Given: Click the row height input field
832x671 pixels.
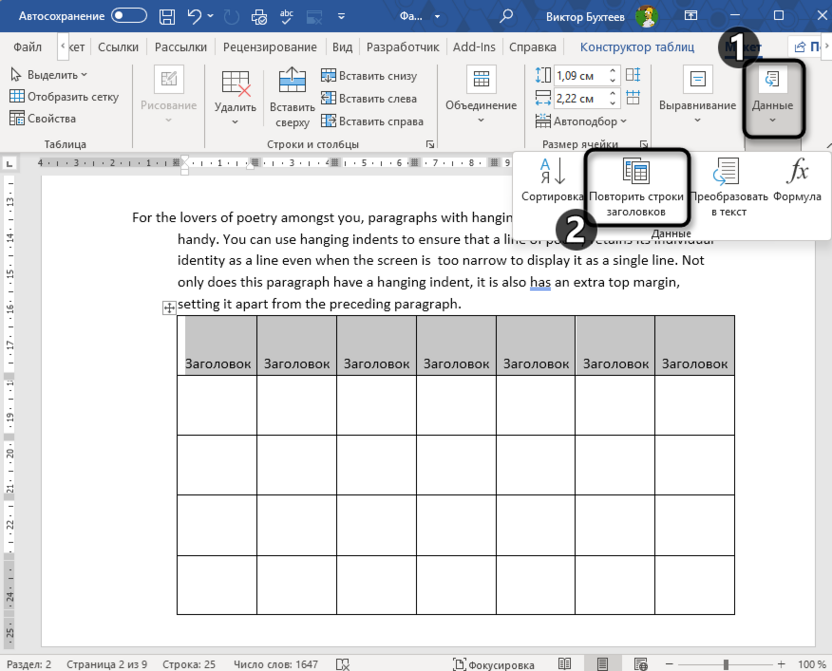Looking at the screenshot, I should point(580,75).
